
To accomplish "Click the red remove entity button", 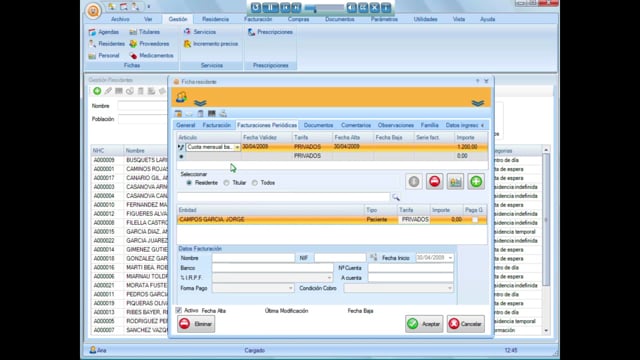I will tap(434, 181).
